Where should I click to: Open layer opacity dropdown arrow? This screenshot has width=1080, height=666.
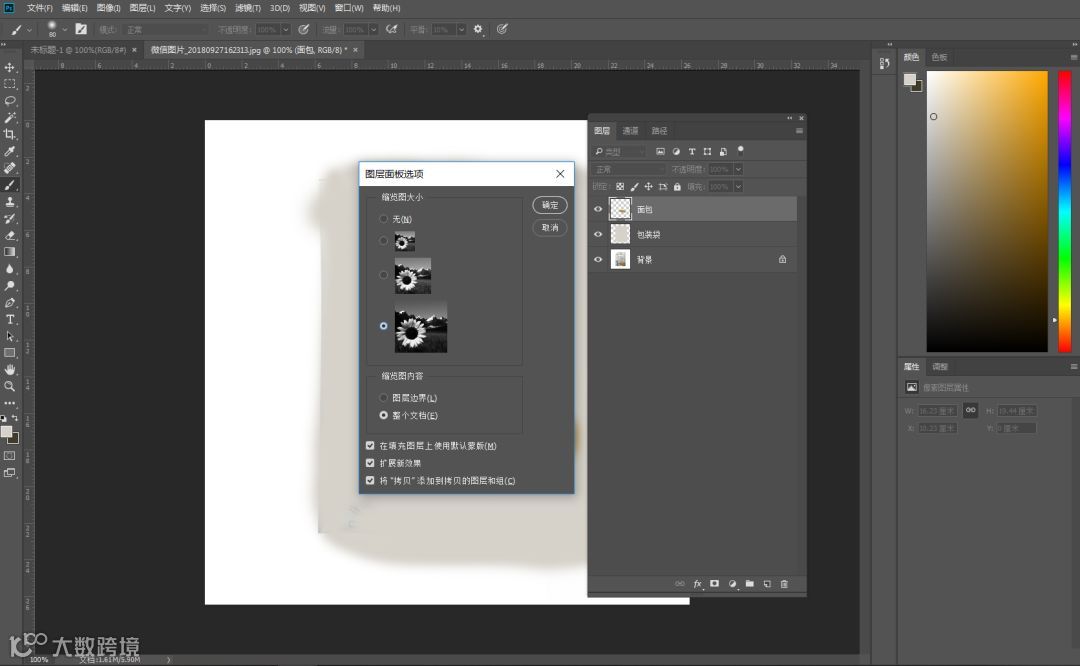pyautogui.click(x=738, y=169)
